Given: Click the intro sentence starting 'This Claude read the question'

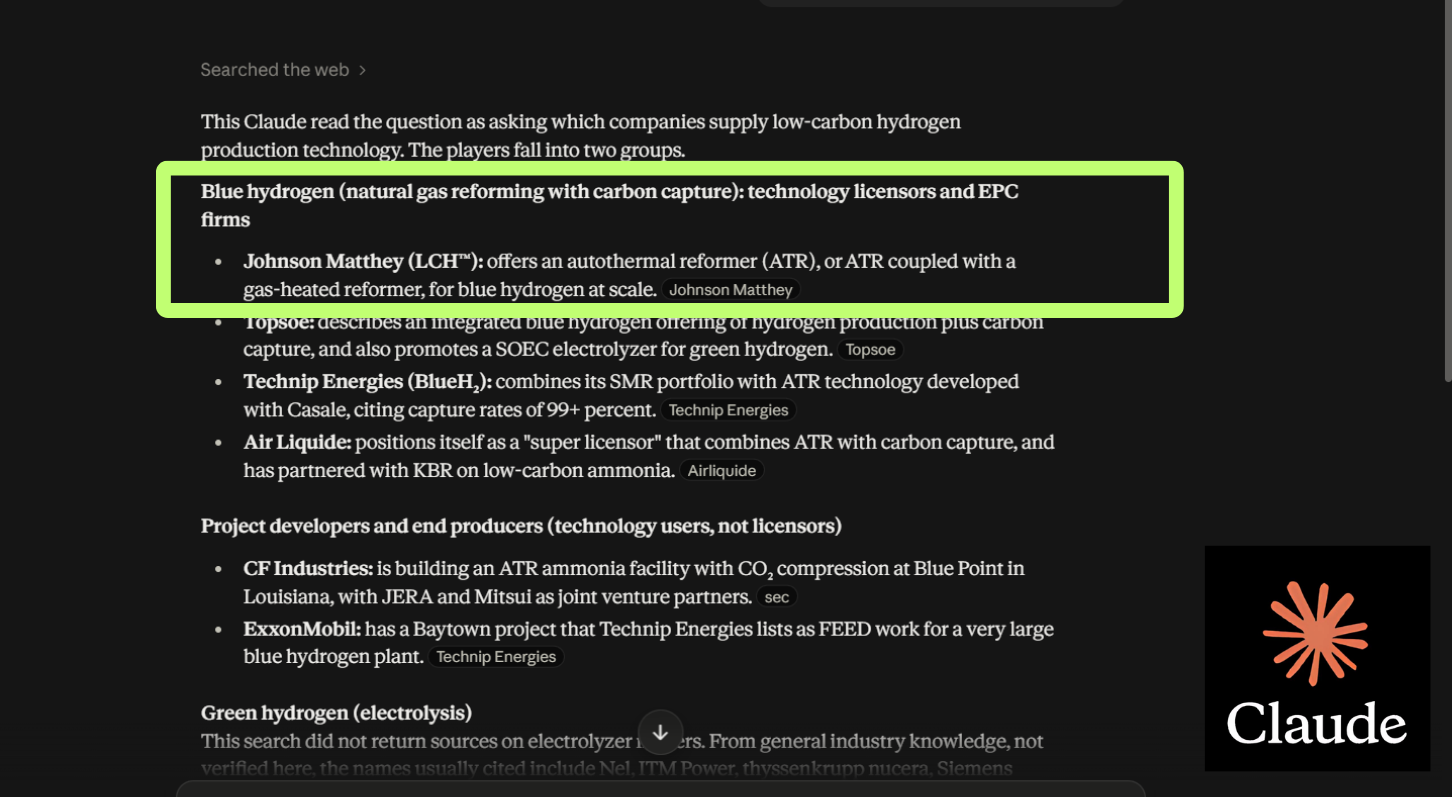Looking at the screenshot, I should 581,136.
